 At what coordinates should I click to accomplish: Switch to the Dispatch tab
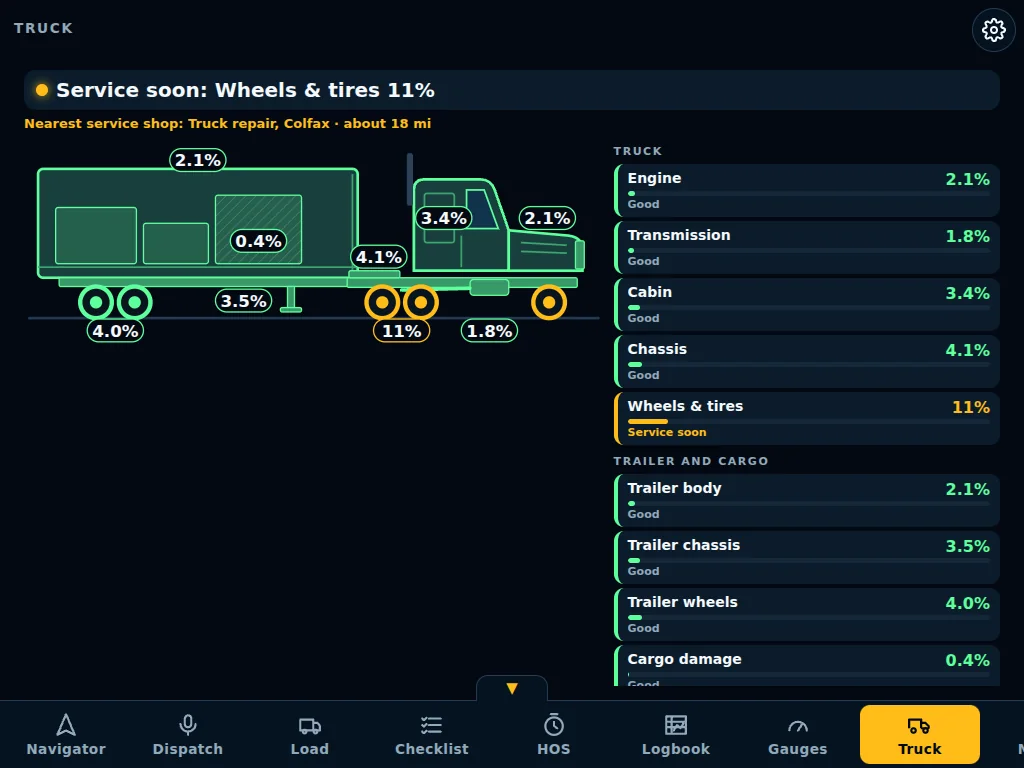click(x=187, y=734)
